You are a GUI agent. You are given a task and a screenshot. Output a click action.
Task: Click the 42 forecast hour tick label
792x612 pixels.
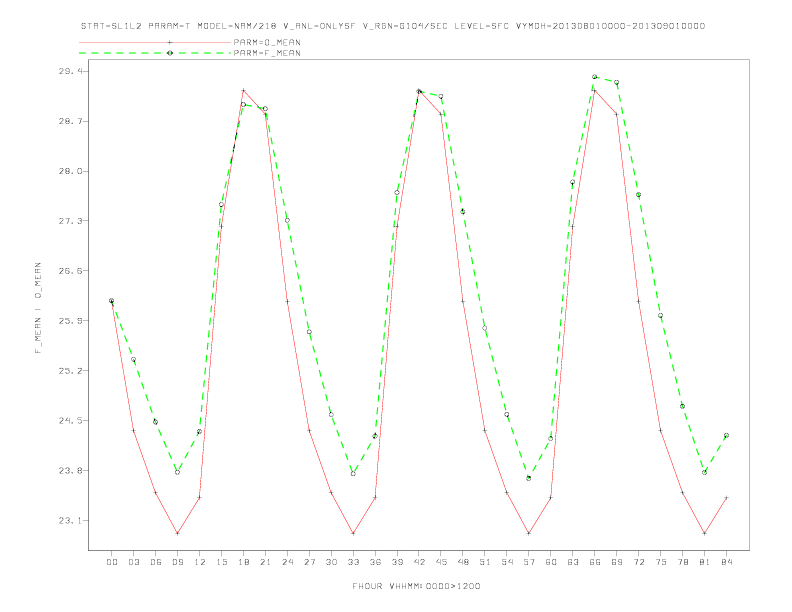point(419,562)
